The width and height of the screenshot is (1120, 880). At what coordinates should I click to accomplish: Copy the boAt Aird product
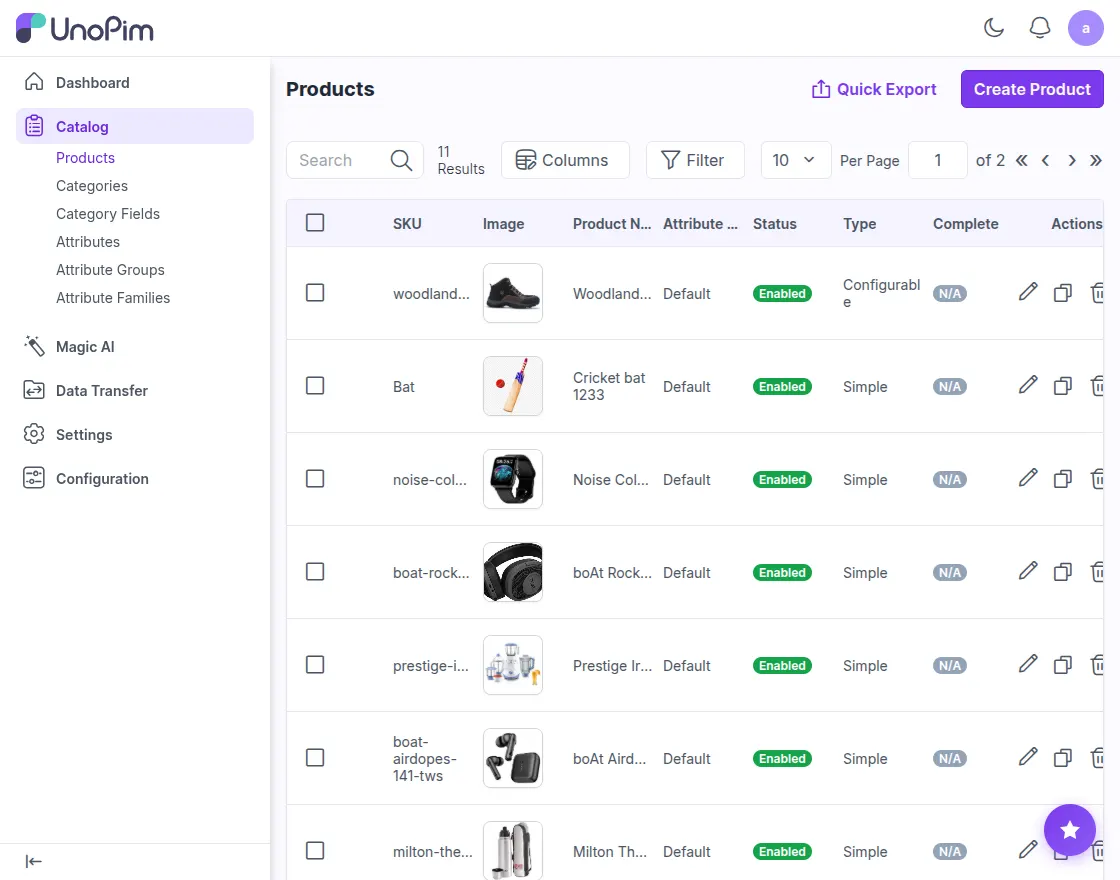[x=1063, y=757]
